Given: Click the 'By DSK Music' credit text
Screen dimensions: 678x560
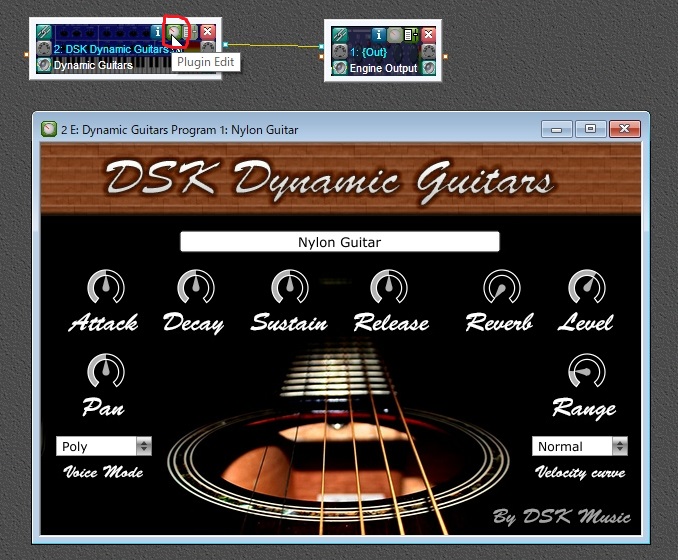Looking at the screenshot, I should pyautogui.click(x=561, y=516).
